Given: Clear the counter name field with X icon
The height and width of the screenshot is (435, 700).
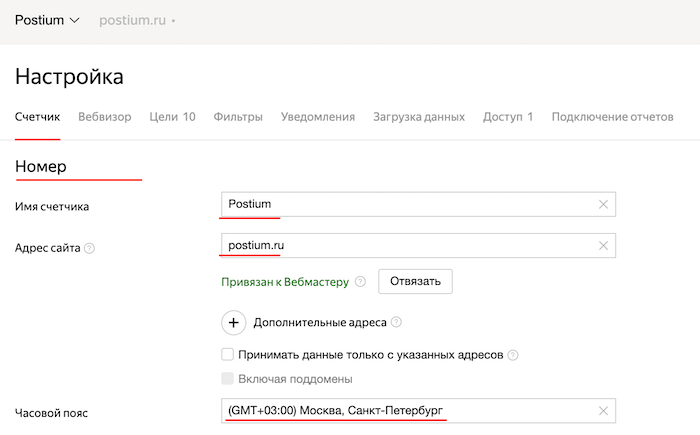Looking at the screenshot, I should [x=603, y=205].
